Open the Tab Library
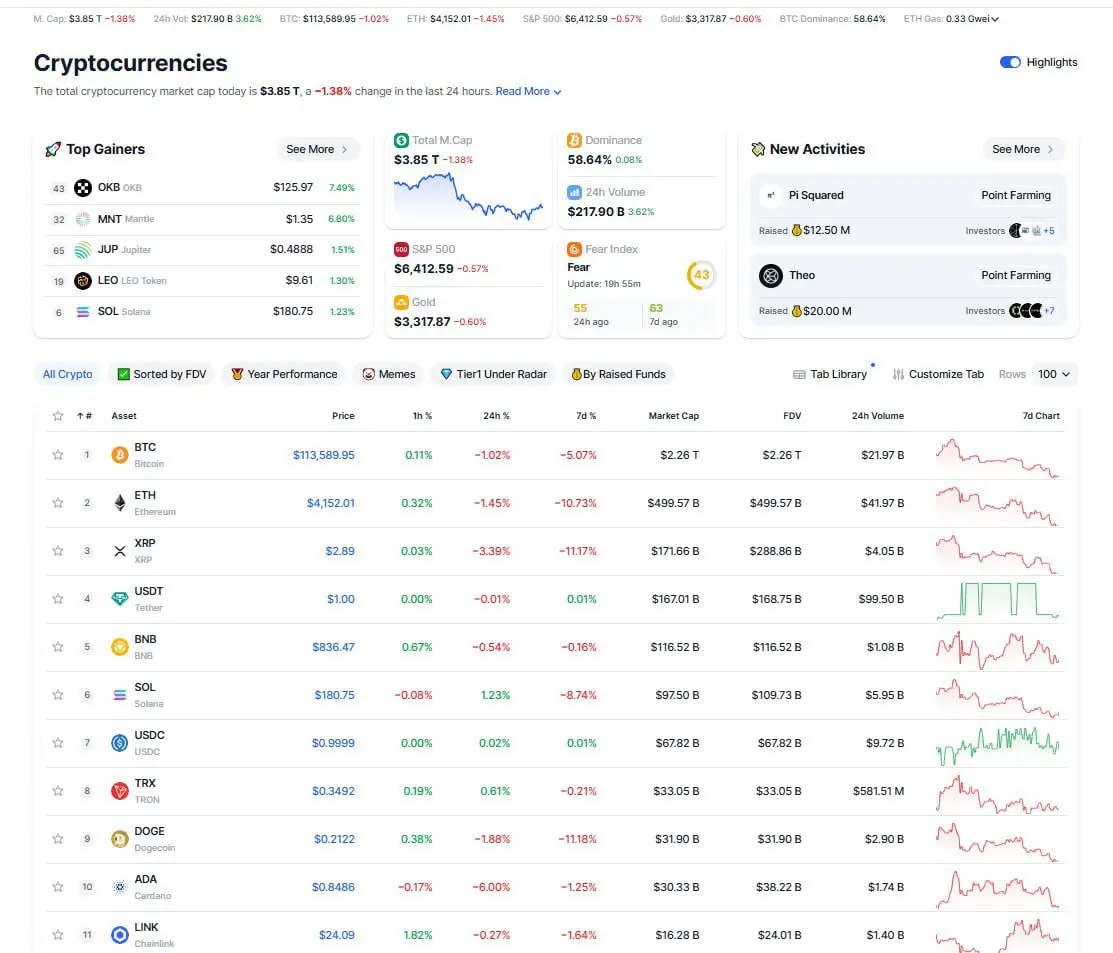The width and height of the screenshot is (1113, 953). point(830,374)
